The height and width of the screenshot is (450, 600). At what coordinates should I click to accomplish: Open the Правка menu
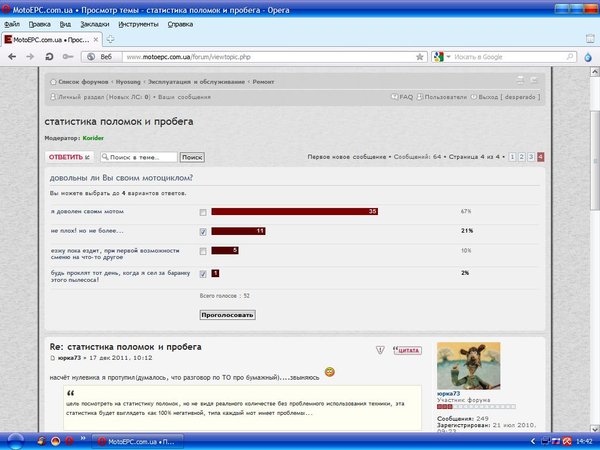click(x=39, y=24)
